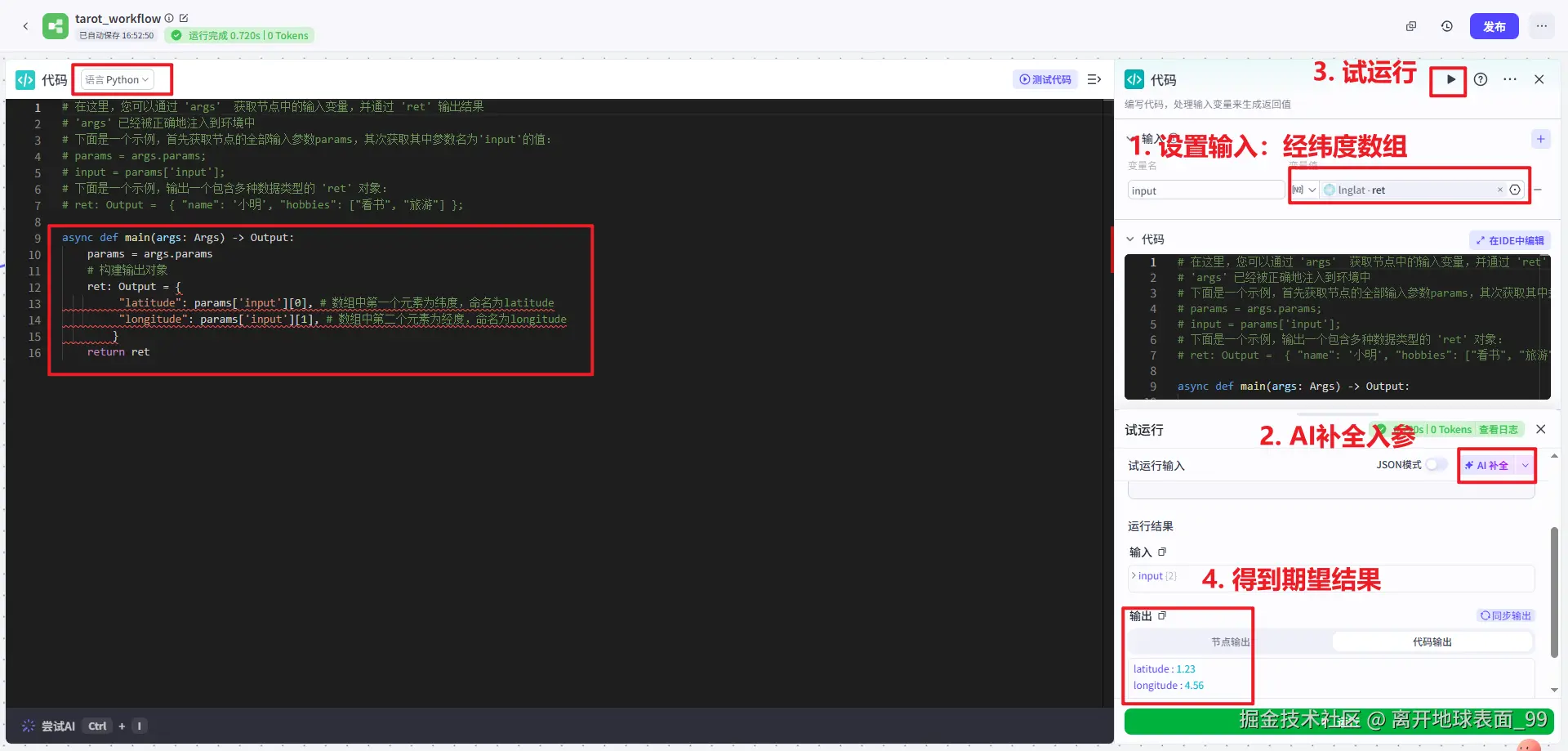The height and width of the screenshot is (751, 1568).
Task: Copy the 输出 run result
Action: point(1162,615)
